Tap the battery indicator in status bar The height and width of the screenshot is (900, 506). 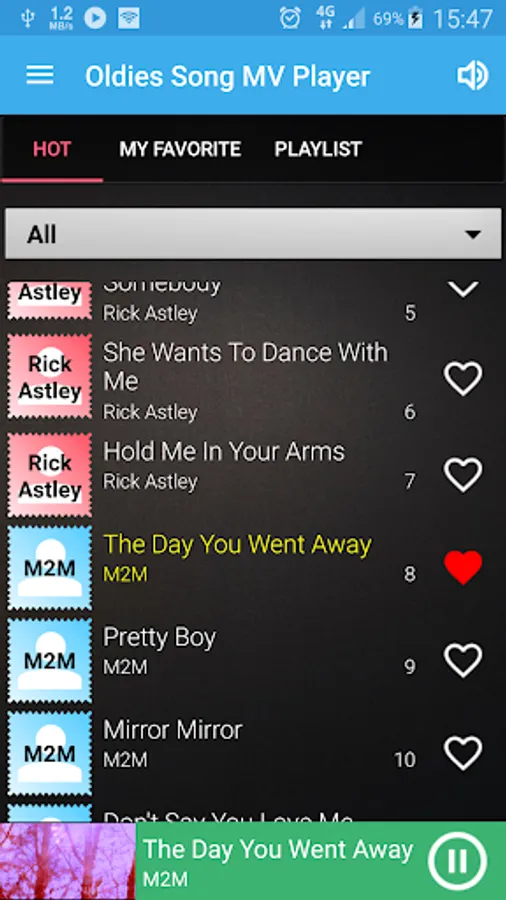click(x=415, y=19)
